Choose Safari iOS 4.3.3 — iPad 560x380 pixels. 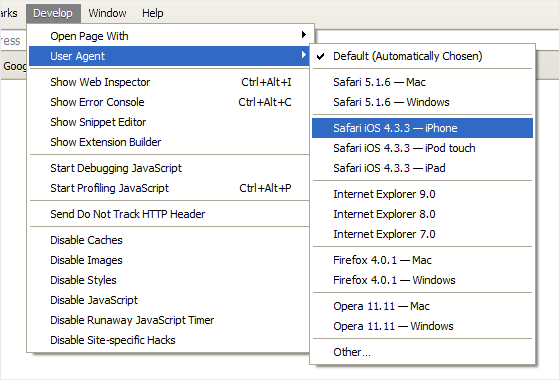(x=422, y=168)
